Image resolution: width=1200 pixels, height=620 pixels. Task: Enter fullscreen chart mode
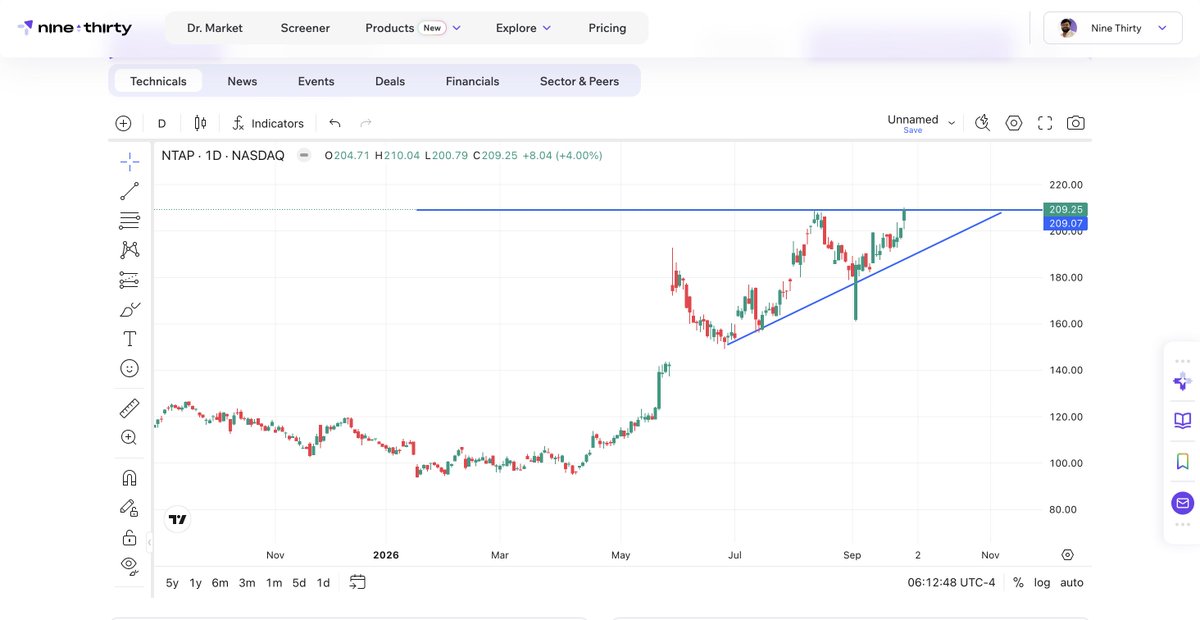pyautogui.click(x=1045, y=123)
